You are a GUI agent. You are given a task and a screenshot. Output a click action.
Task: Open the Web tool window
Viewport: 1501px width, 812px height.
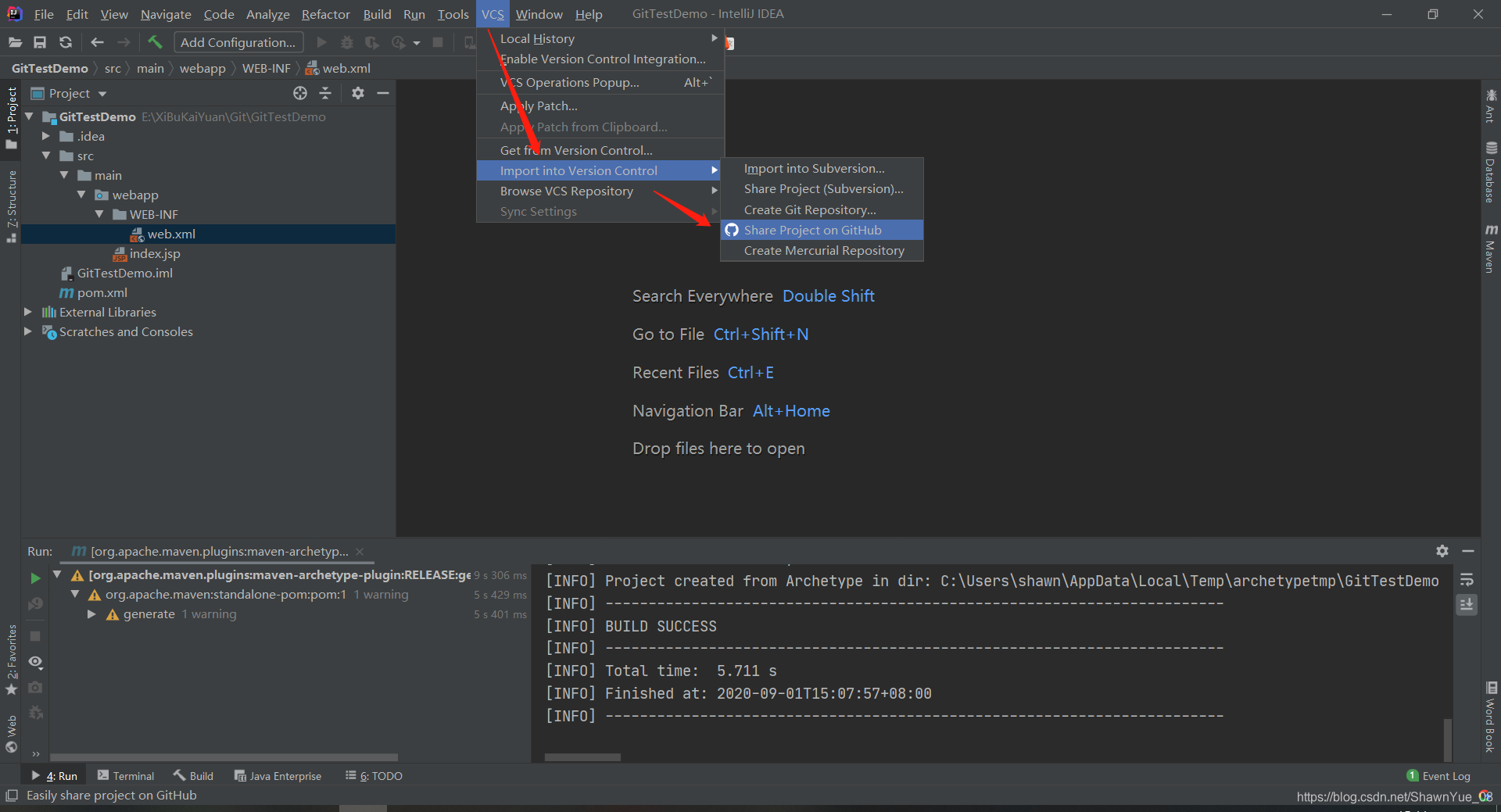pyautogui.click(x=12, y=734)
